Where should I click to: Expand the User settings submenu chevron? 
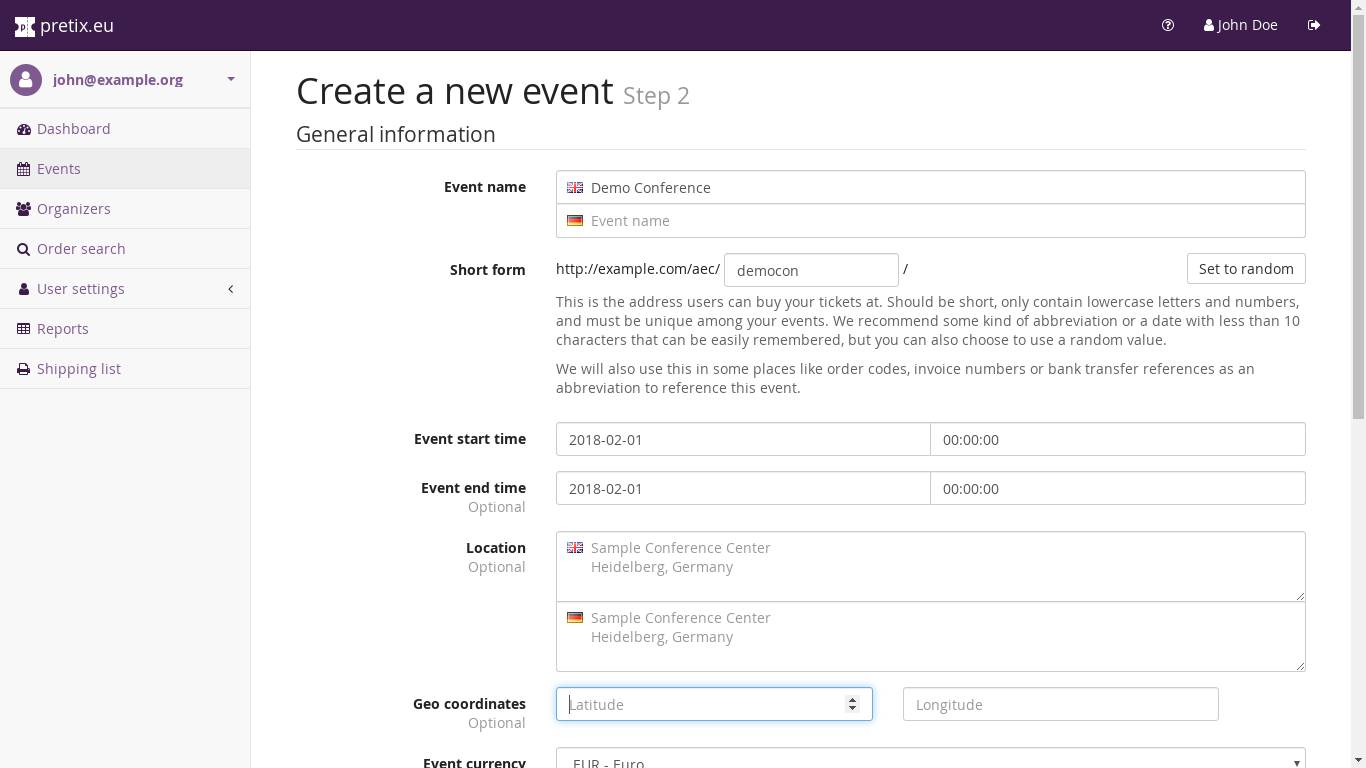point(231,289)
